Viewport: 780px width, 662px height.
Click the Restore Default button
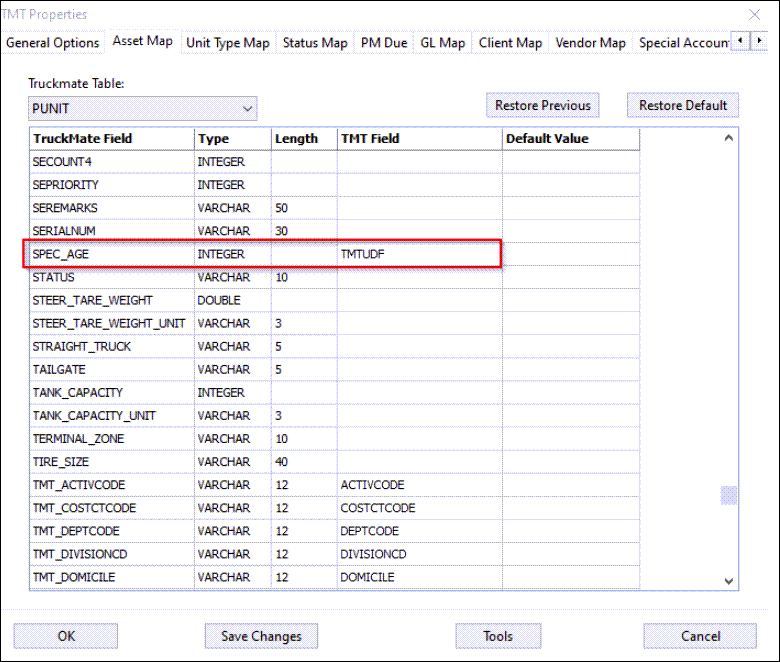pos(683,105)
